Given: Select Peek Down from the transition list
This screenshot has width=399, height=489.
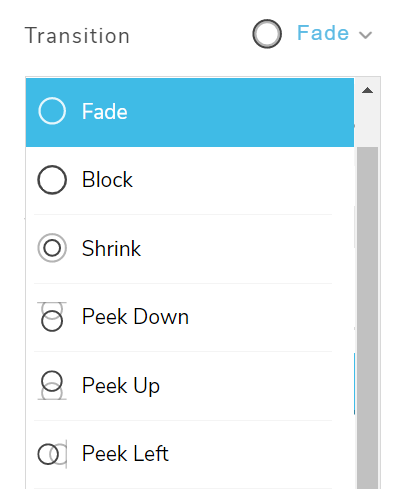Looking at the screenshot, I should click(x=190, y=317).
